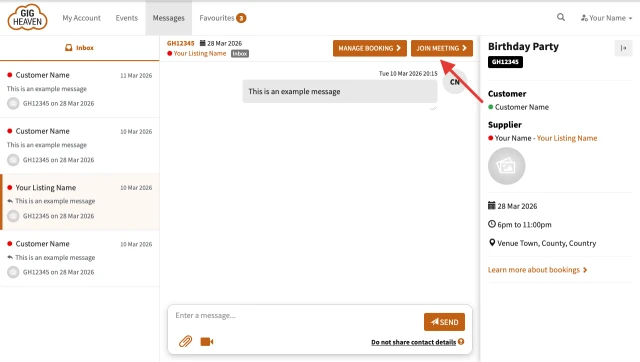640x362 pixels.
Task: Click the 28 Mar 2026 date in side panel
Action: [x=517, y=206]
